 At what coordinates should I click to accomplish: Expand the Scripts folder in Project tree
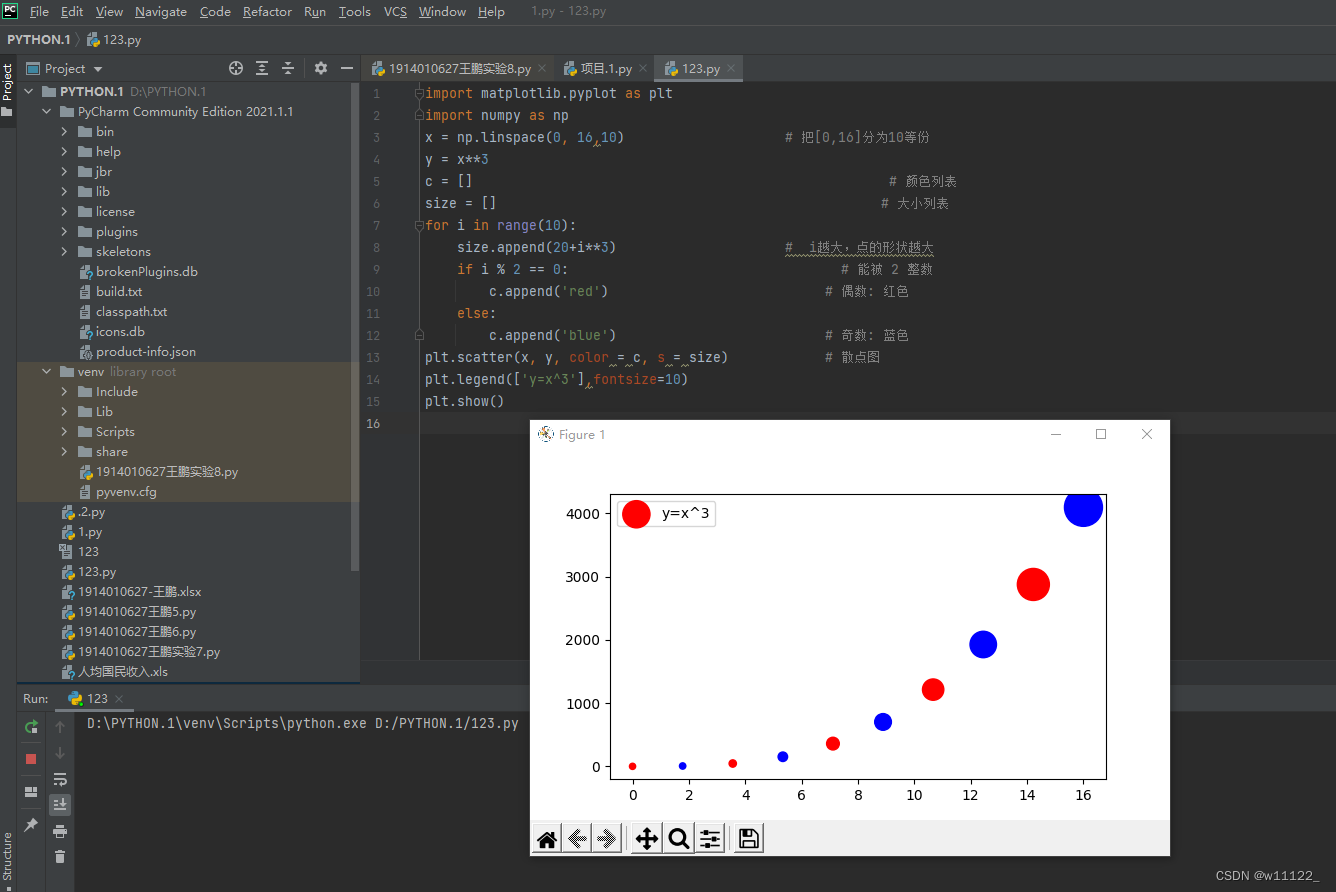click(63, 431)
